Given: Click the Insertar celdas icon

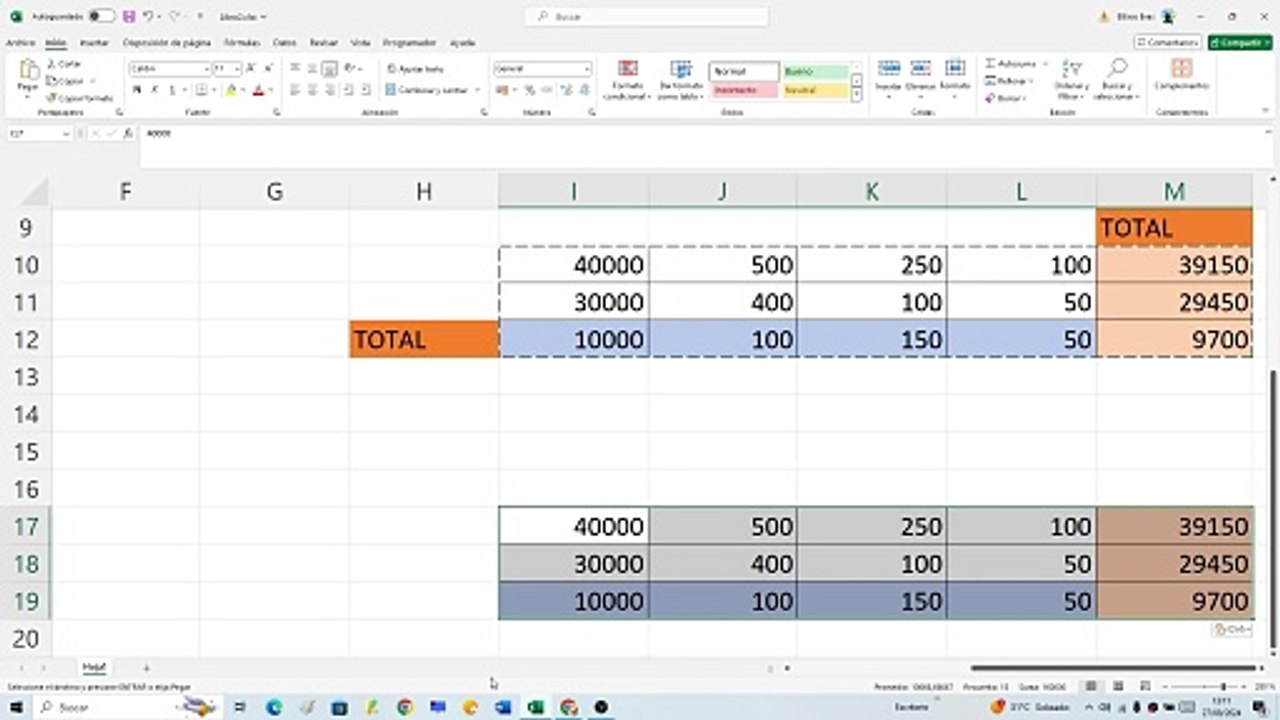Looking at the screenshot, I should tap(888, 68).
